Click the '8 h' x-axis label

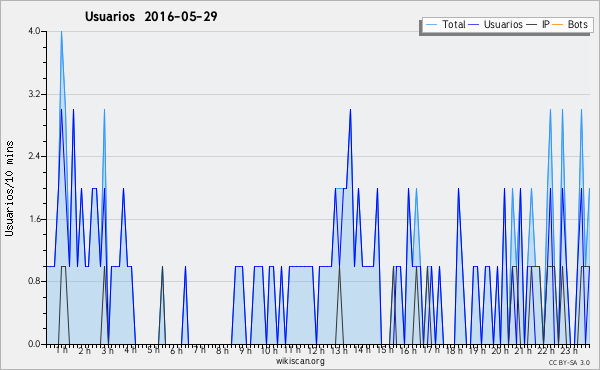tap(222, 350)
